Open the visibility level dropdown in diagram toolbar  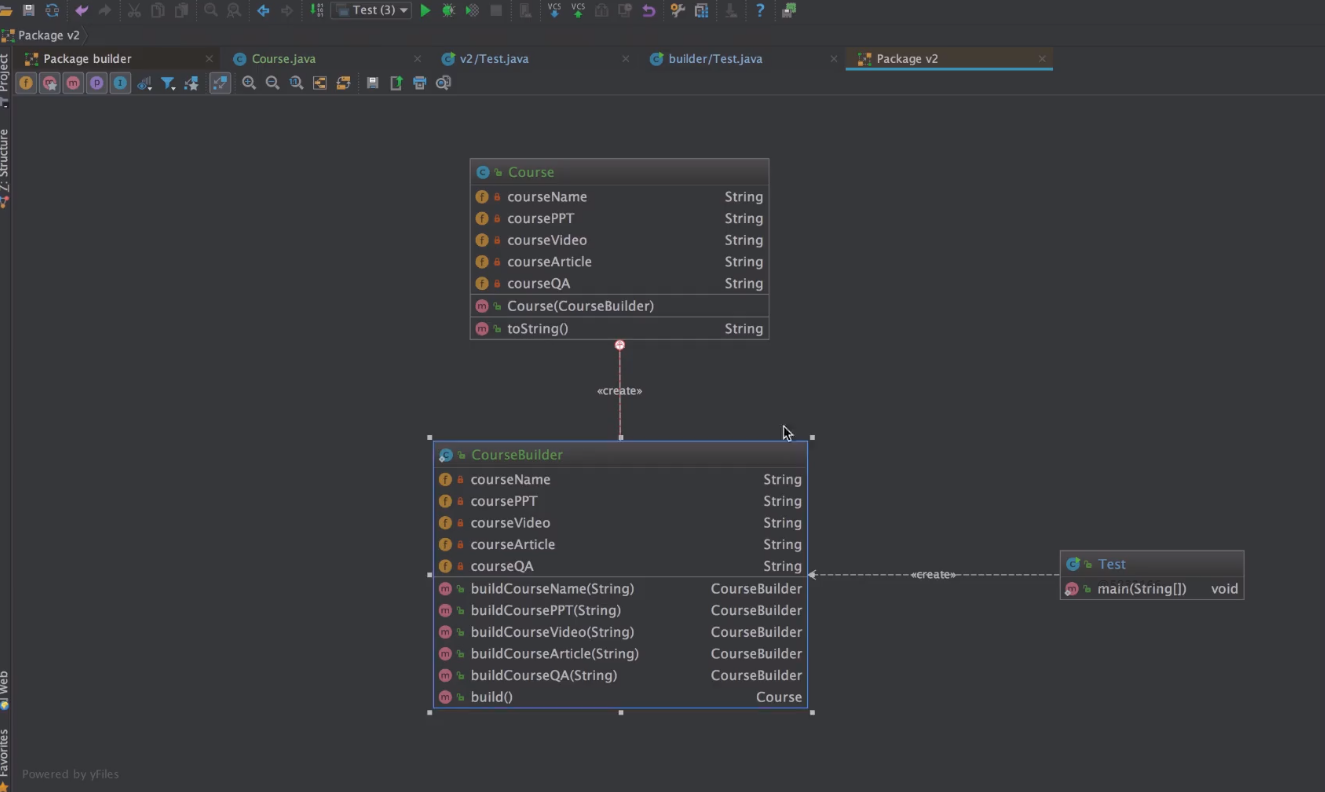[144, 83]
